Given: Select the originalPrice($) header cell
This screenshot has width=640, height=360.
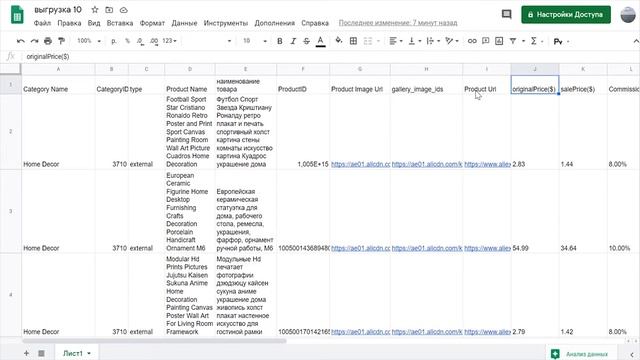Looking at the screenshot, I should click(x=535, y=84).
